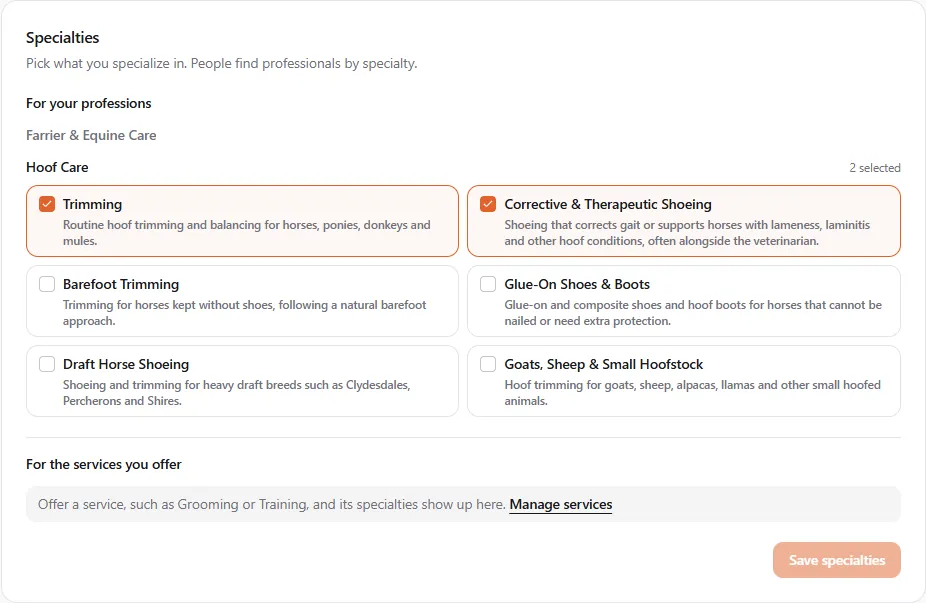Click the Save specialties button
Screen dimensions: 926x603
(836, 560)
